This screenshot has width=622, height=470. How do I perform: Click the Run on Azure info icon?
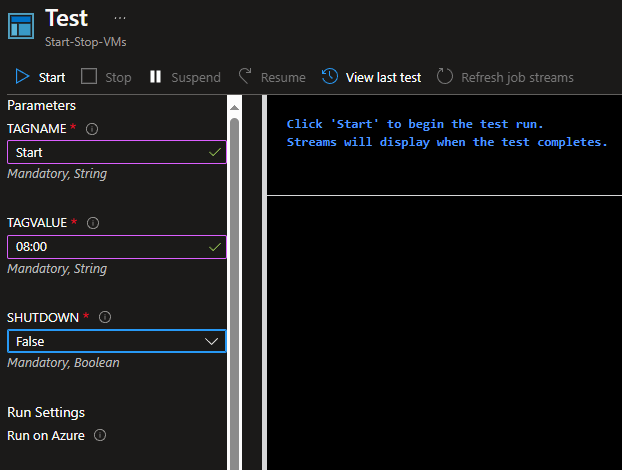(x=99, y=435)
